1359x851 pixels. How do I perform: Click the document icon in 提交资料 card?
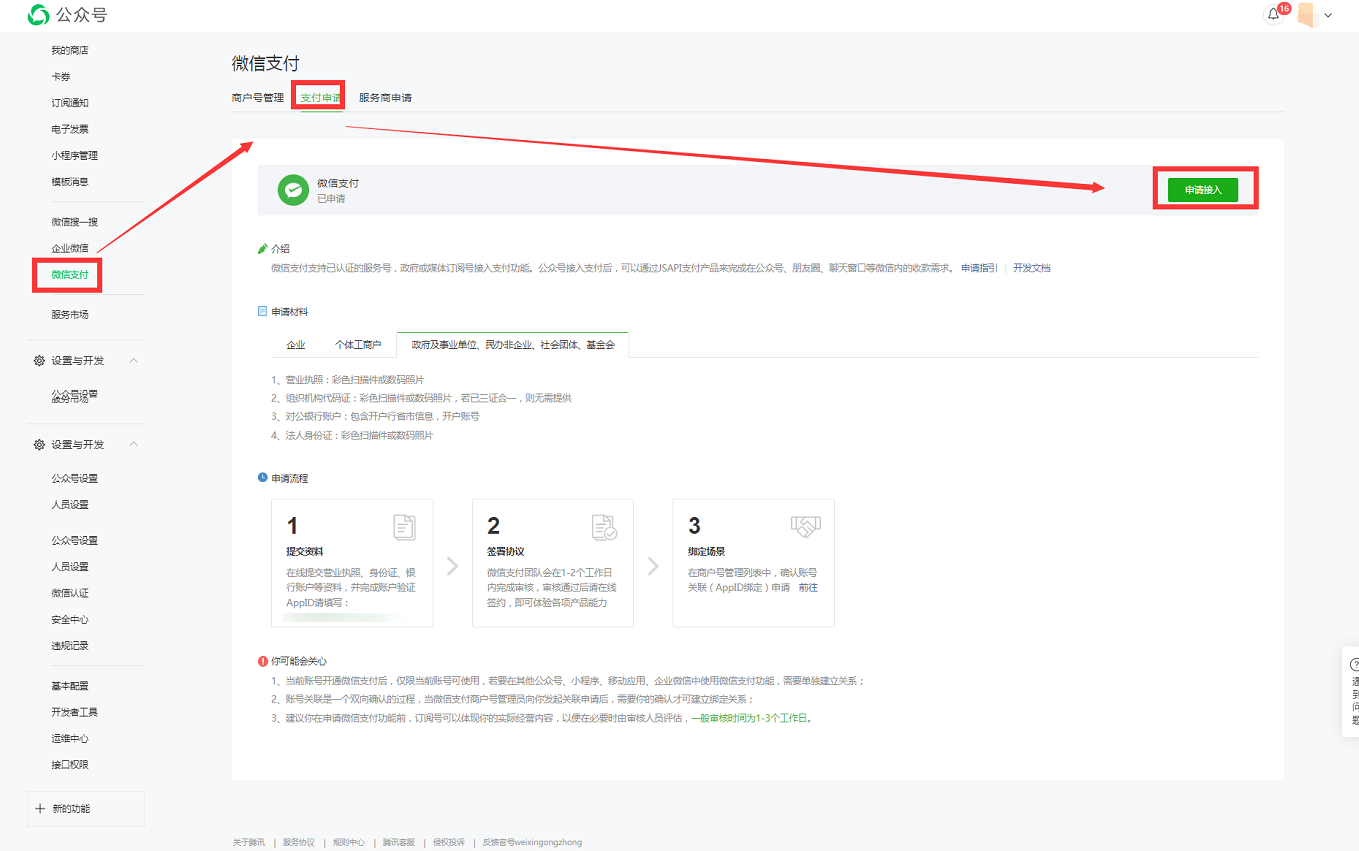click(404, 527)
